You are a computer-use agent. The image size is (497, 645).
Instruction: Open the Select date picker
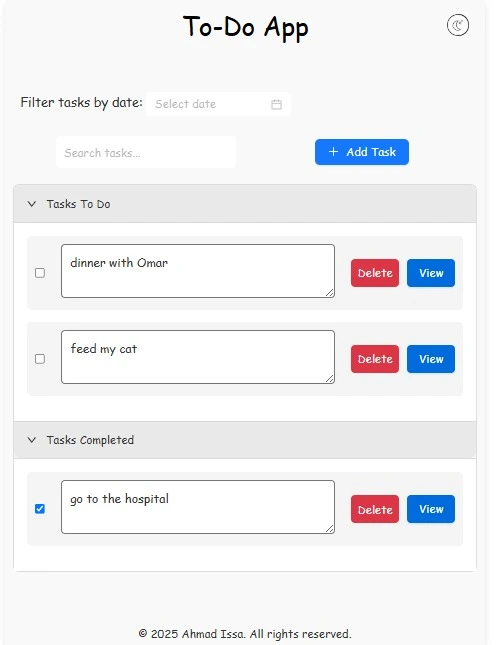[x=218, y=104]
